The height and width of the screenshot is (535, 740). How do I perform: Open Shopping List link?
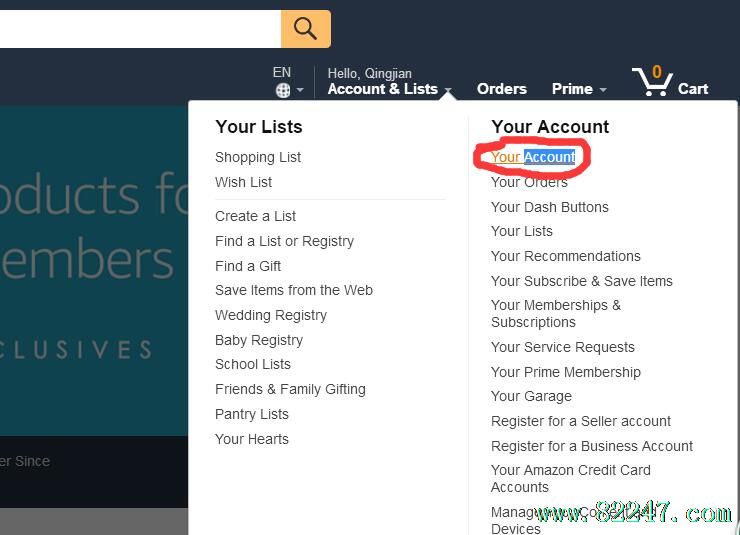pos(258,157)
